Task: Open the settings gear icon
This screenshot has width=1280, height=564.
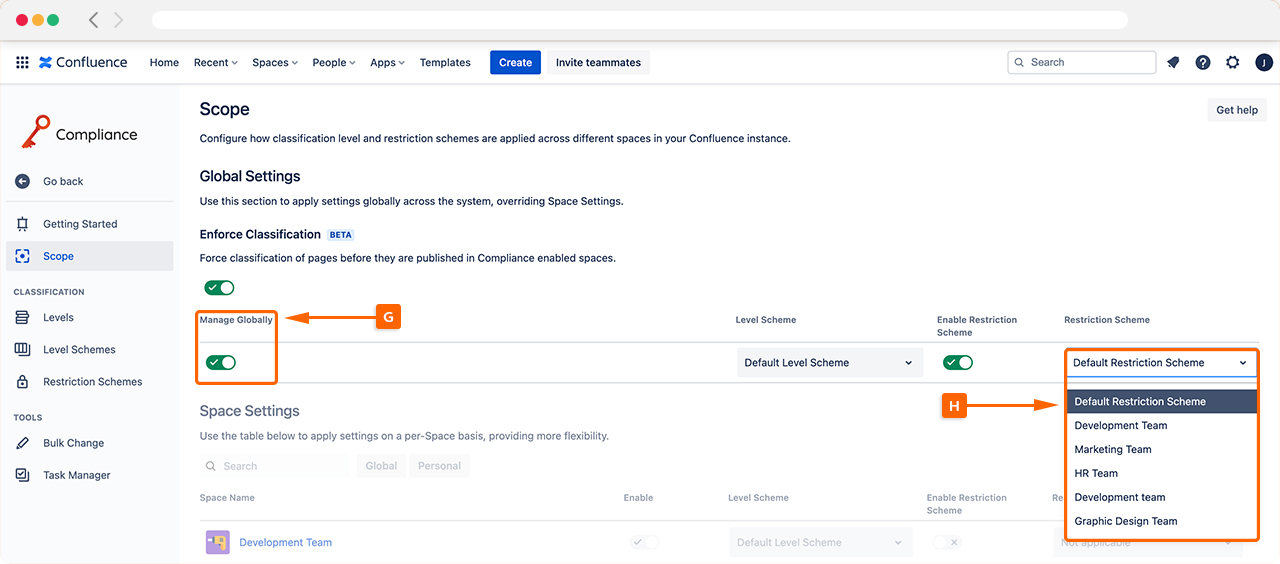Action: point(1233,62)
